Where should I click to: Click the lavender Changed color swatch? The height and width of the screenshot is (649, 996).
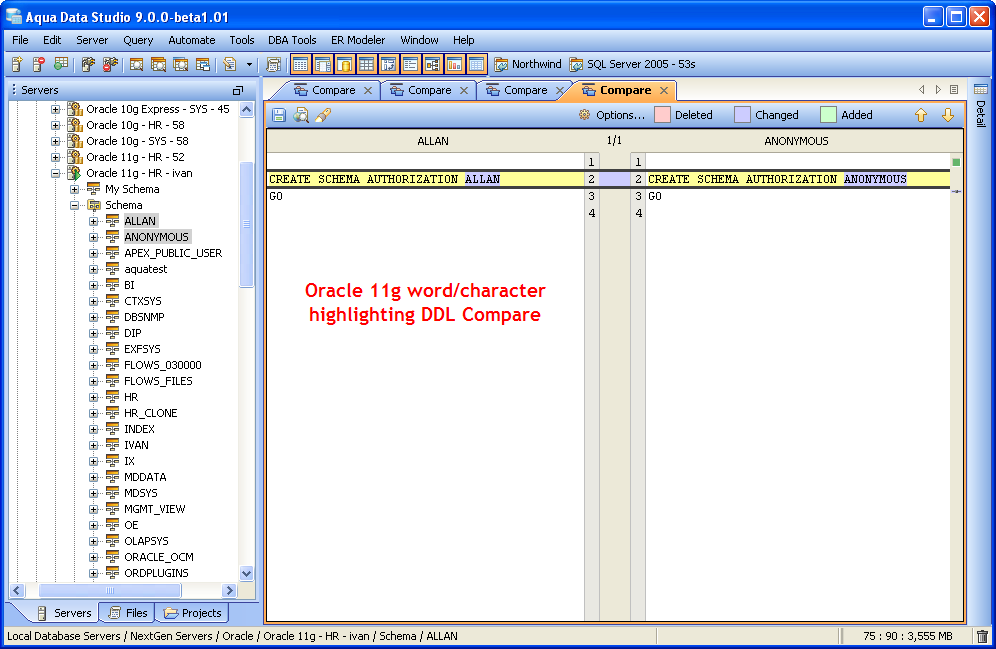[x=742, y=115]
